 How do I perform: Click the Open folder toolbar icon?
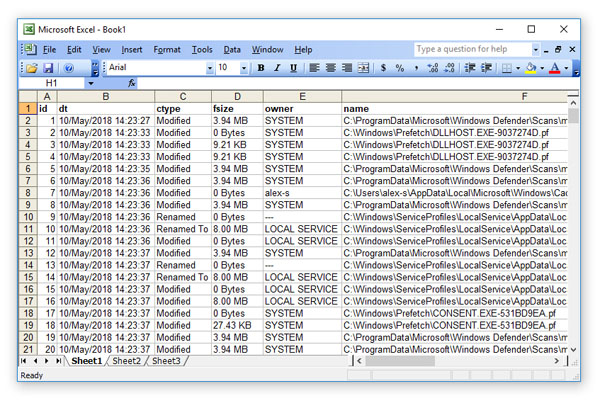[x=32, y=68]
